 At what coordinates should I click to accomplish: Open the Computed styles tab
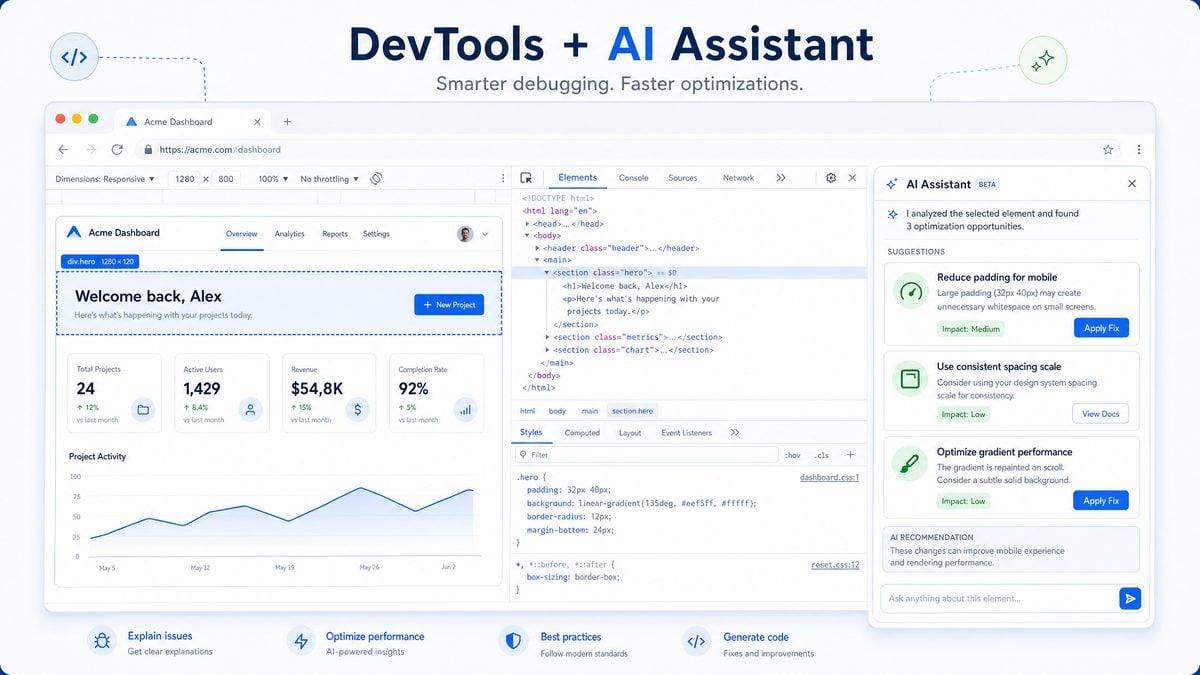point(582,433)
